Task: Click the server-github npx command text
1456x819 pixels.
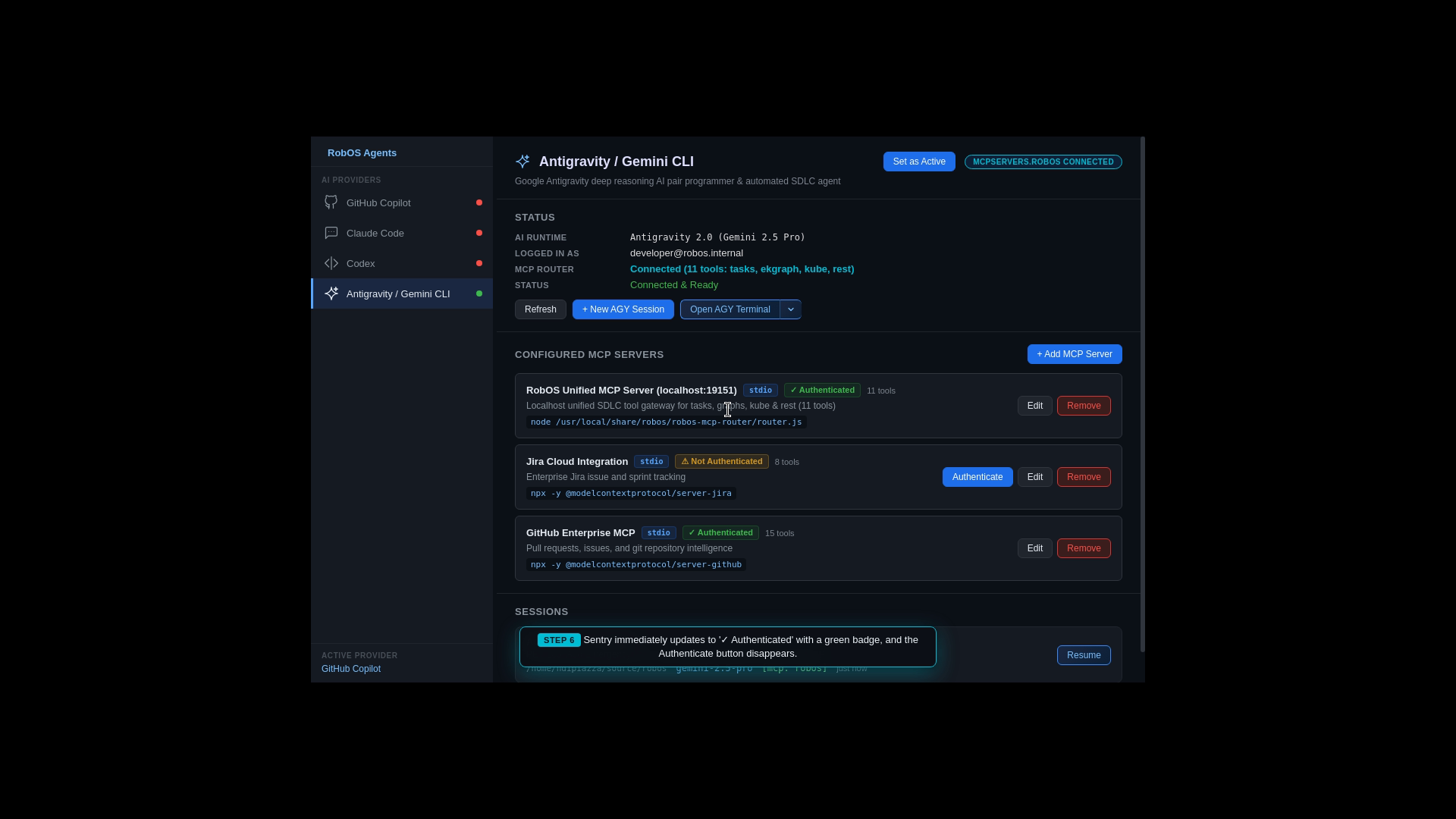Action: pyautogui.click(x=636, y=565)
